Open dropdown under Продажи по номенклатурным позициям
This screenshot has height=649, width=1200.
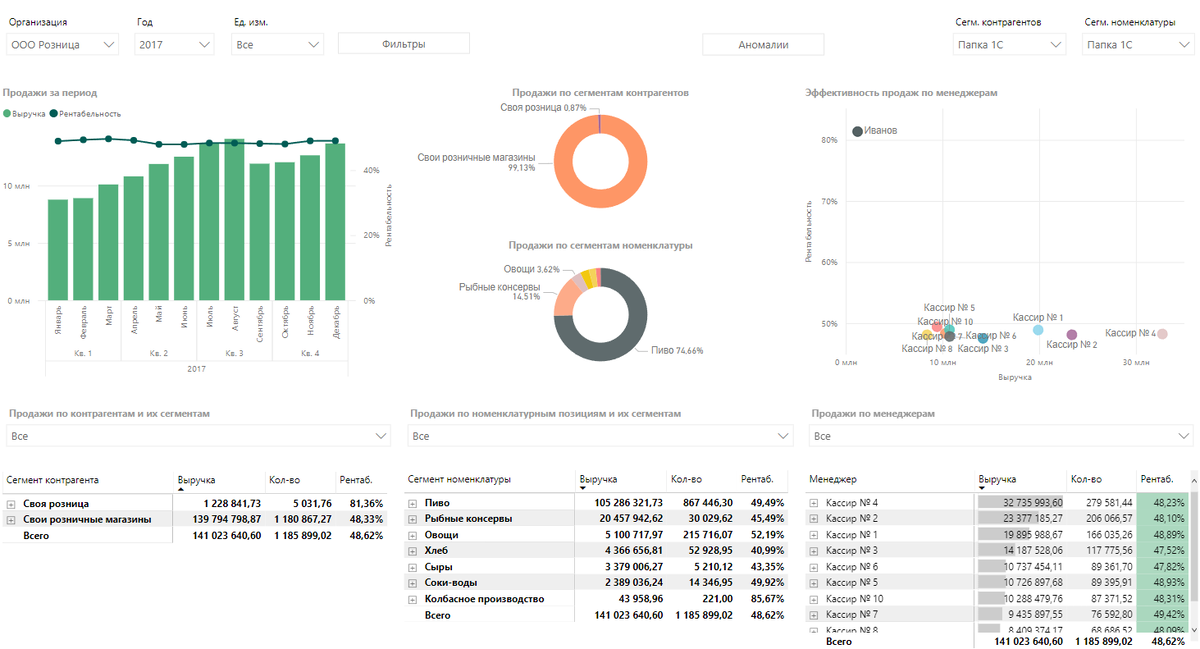(x=600, y=436)
